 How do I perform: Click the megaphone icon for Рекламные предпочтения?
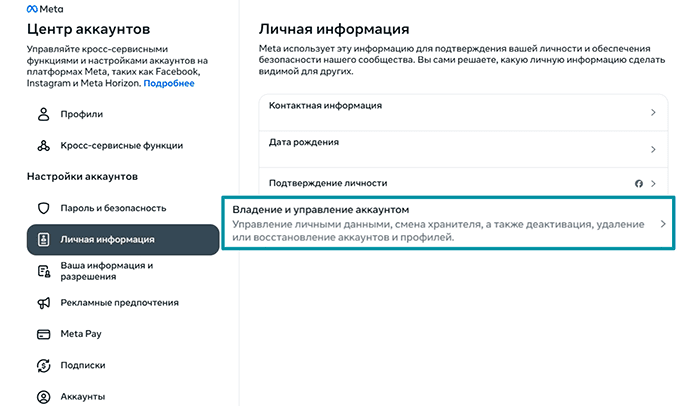pyautogui.click(x=43, y=302)
